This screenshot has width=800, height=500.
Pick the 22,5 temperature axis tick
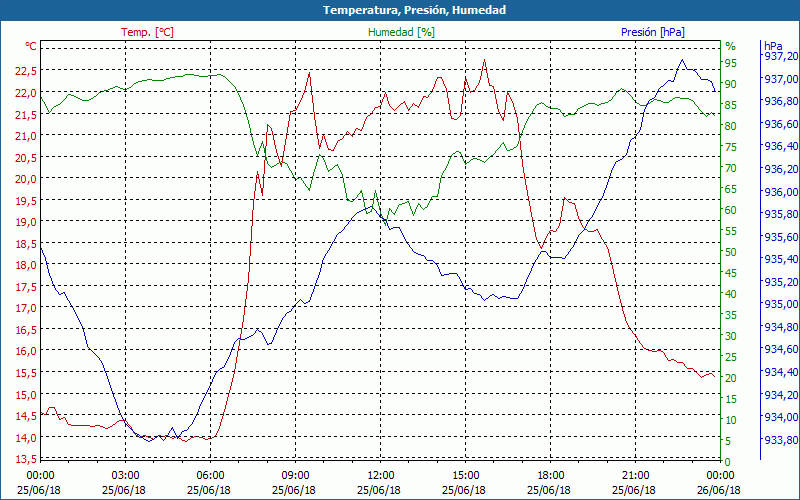coord(26,71)
